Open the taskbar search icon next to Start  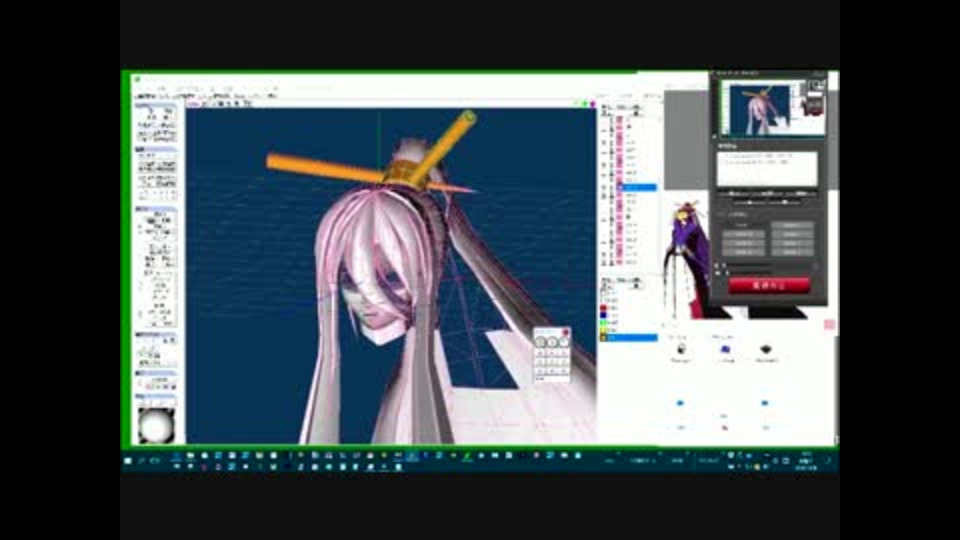[x=141, y=460]
